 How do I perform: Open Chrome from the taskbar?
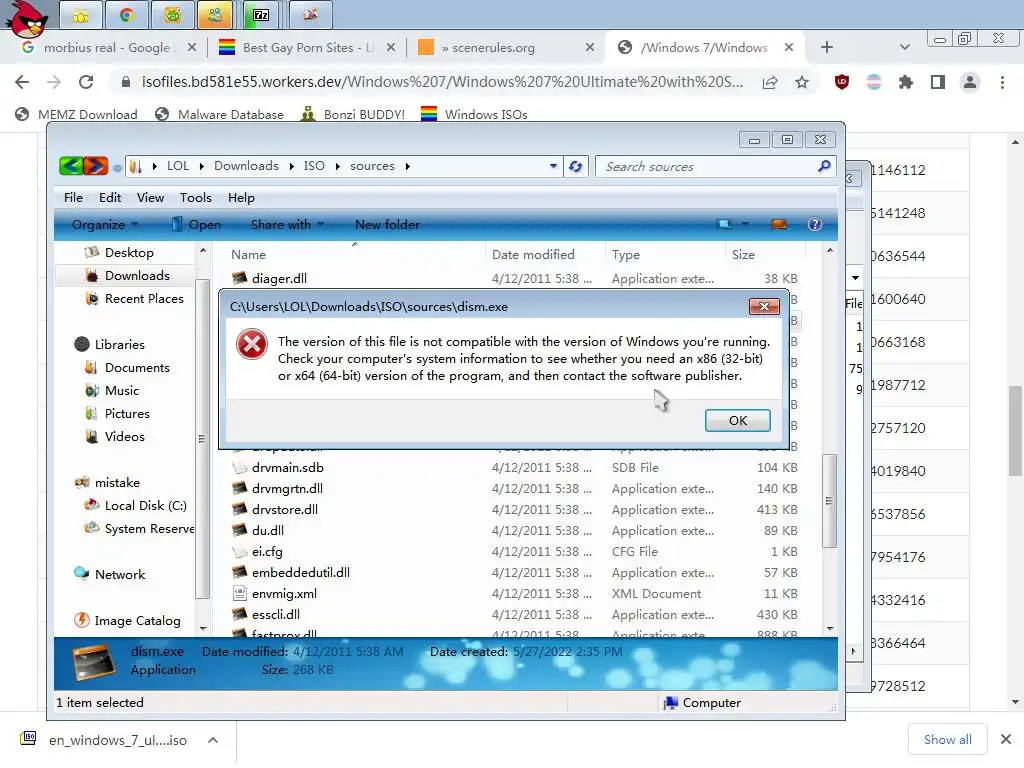point(127,15)
